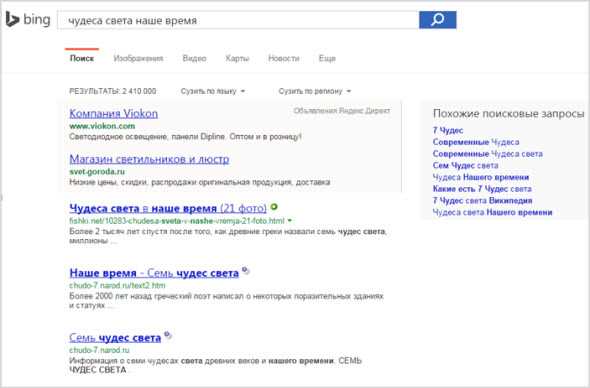
Task: Open the Еще menu
Action: click(327, 58)
